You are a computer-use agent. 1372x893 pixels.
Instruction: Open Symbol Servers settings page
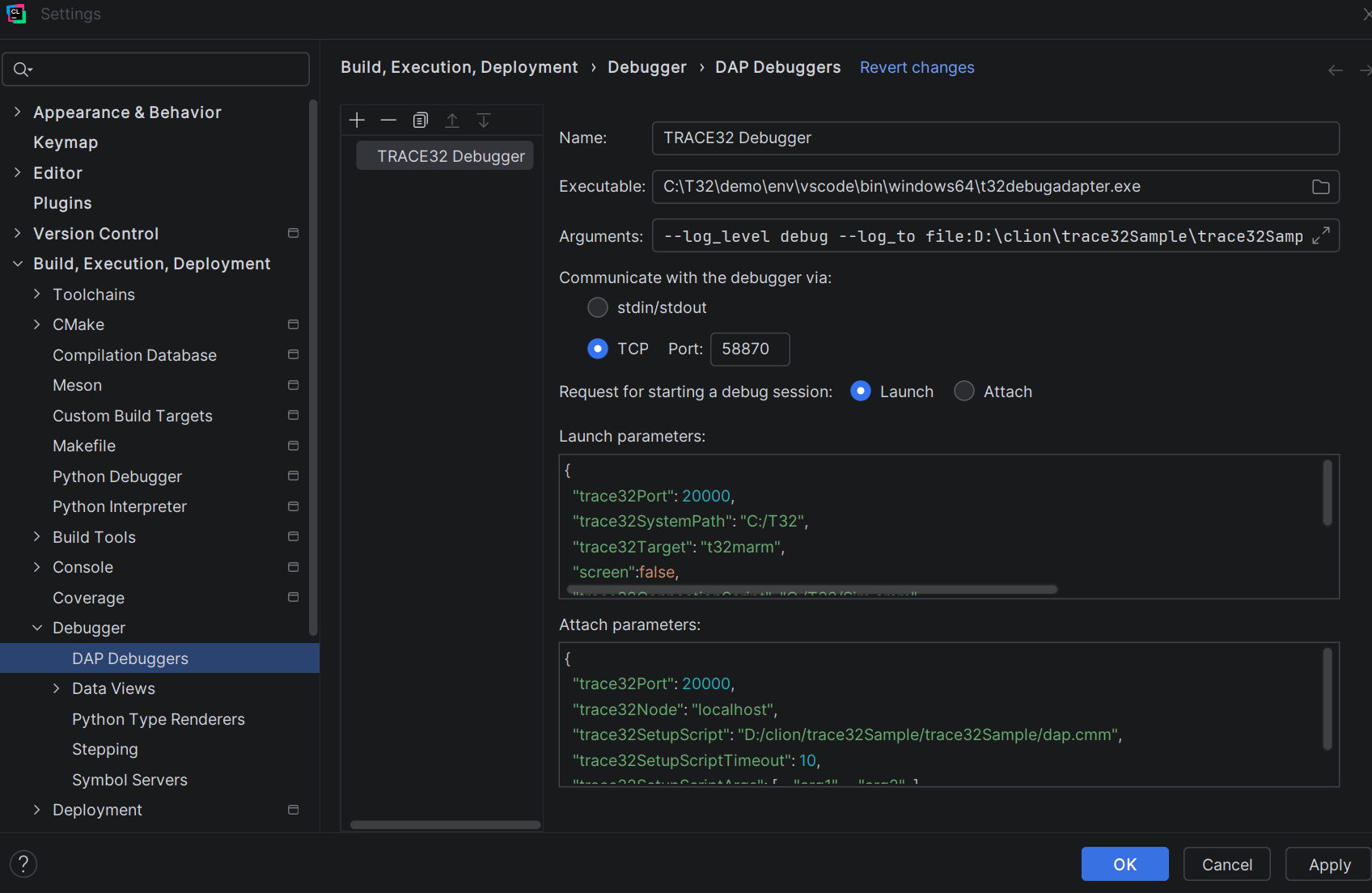(x=129, y=780)
